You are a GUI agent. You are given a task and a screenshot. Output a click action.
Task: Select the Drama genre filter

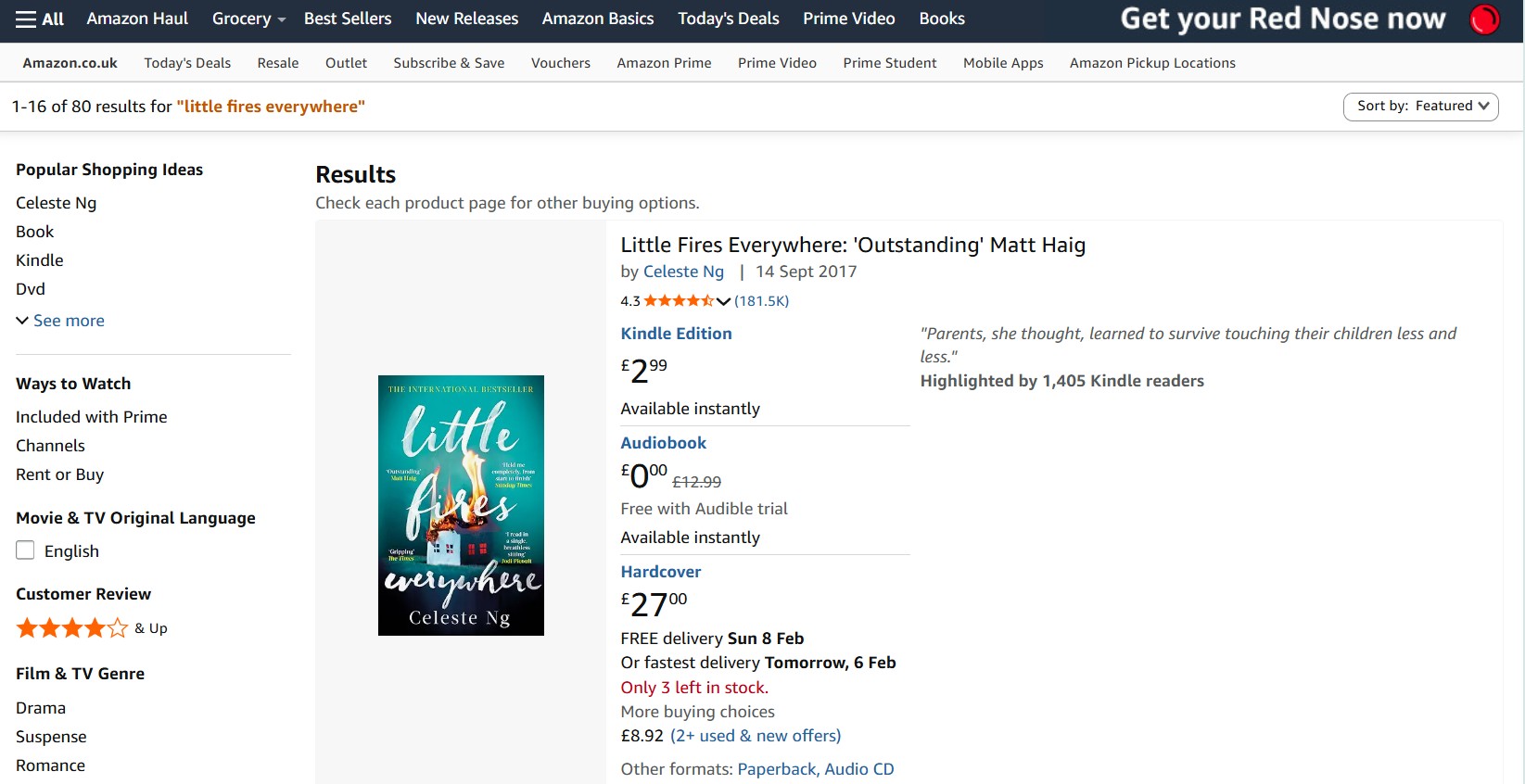(x=40, y=706)
